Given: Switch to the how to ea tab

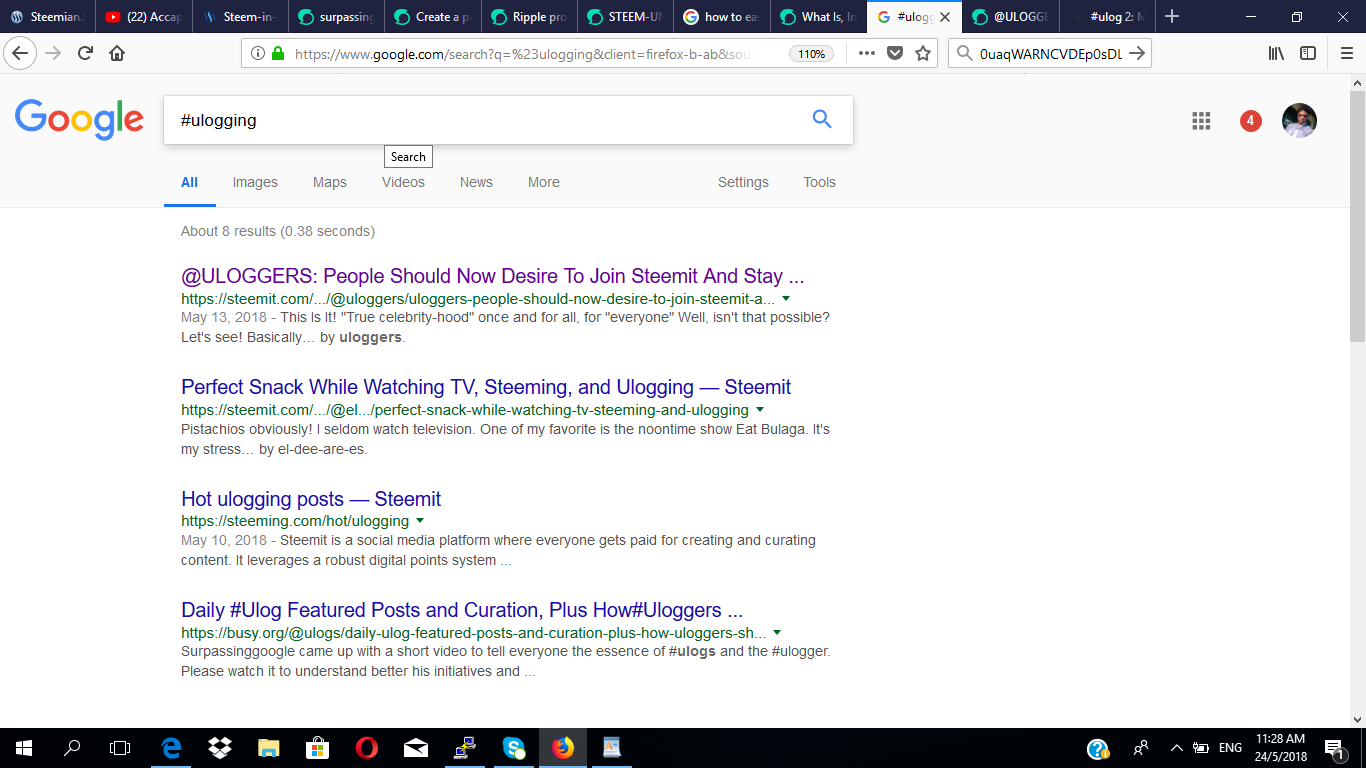Looking at the screenshot, I should 720,17.
